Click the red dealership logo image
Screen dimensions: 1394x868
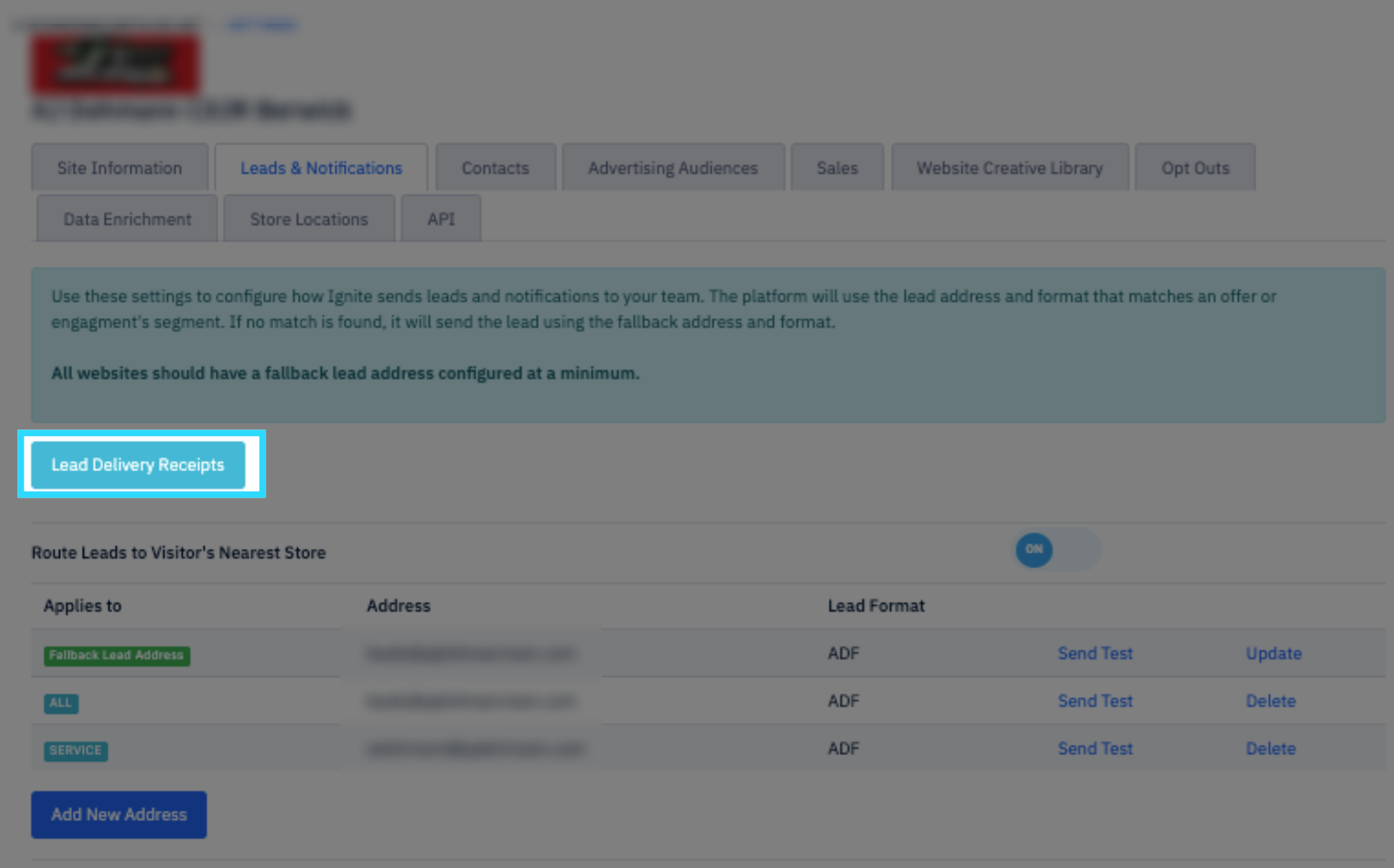coord(115,64)
